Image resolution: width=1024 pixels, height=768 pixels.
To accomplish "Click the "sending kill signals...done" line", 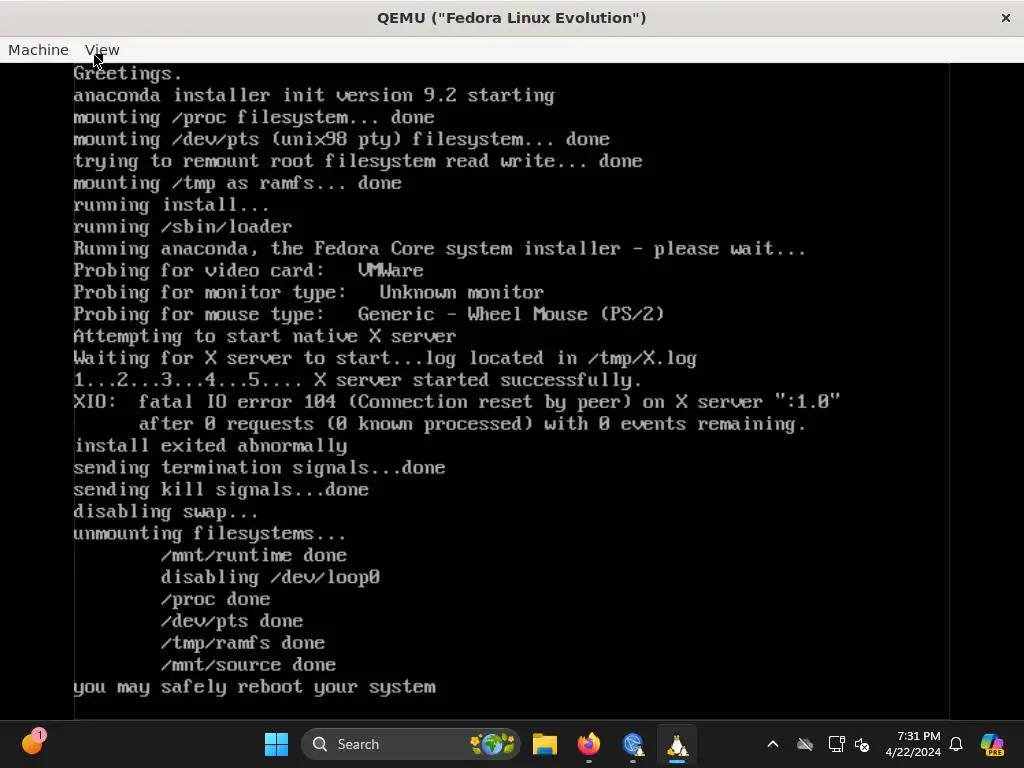I will [x=221, y=490].
